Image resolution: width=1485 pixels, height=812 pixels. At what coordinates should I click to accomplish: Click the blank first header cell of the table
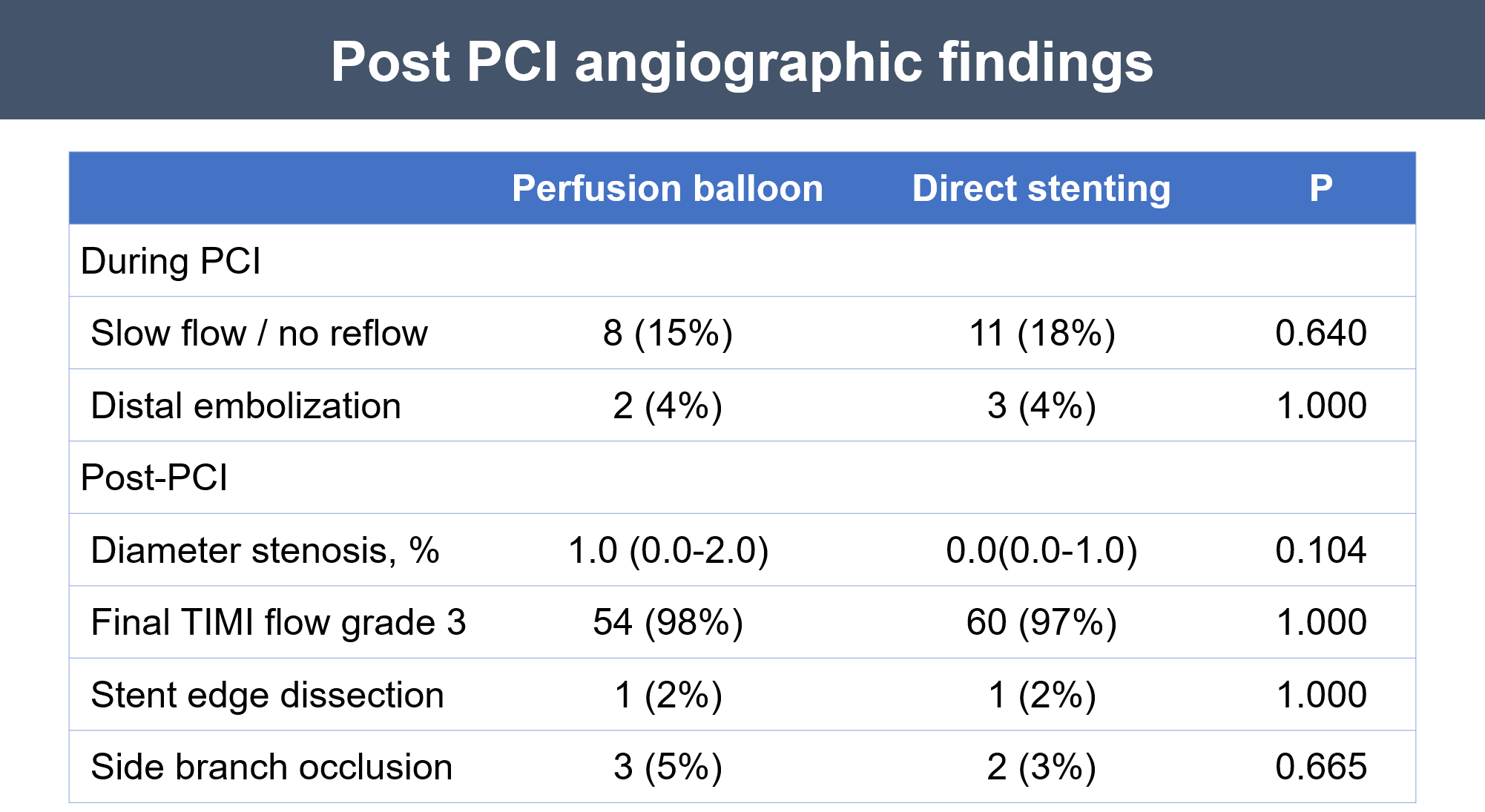point(274,188)
